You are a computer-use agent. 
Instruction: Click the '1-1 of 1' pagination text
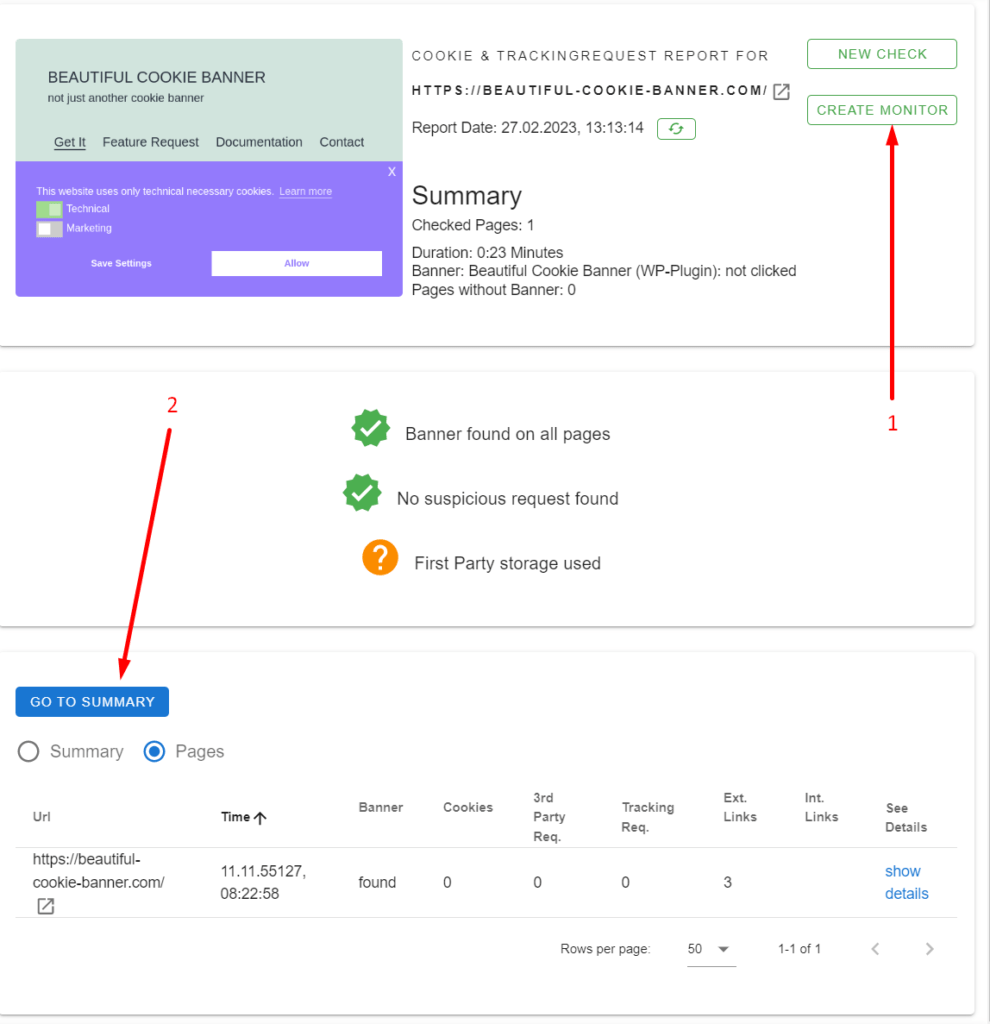799,949
